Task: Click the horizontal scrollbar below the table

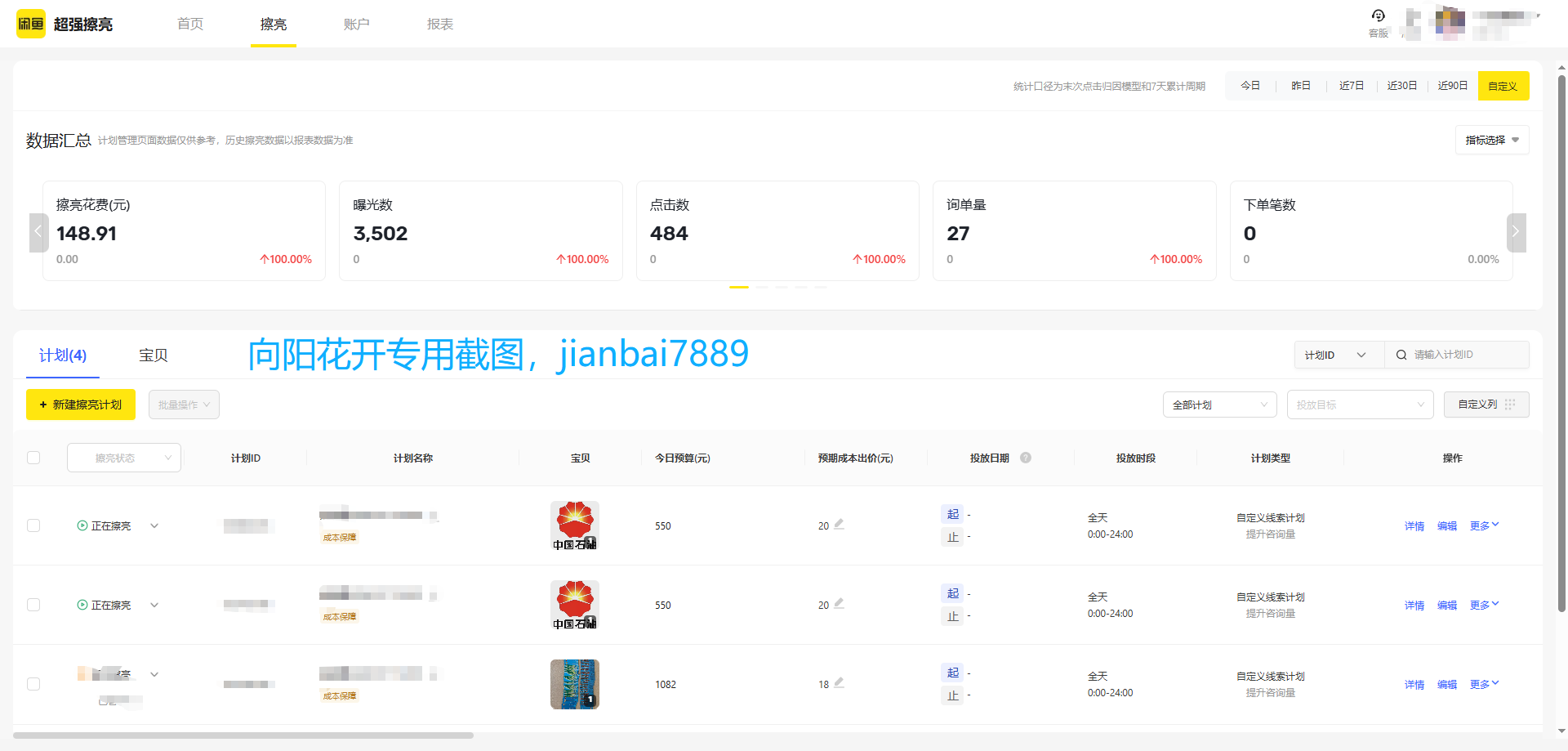Action: click(x=243, y=735)
